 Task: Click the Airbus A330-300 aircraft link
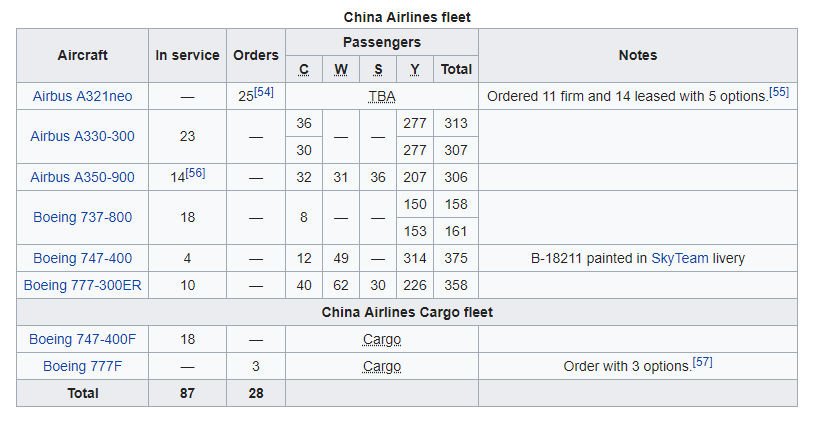point(82,136)
